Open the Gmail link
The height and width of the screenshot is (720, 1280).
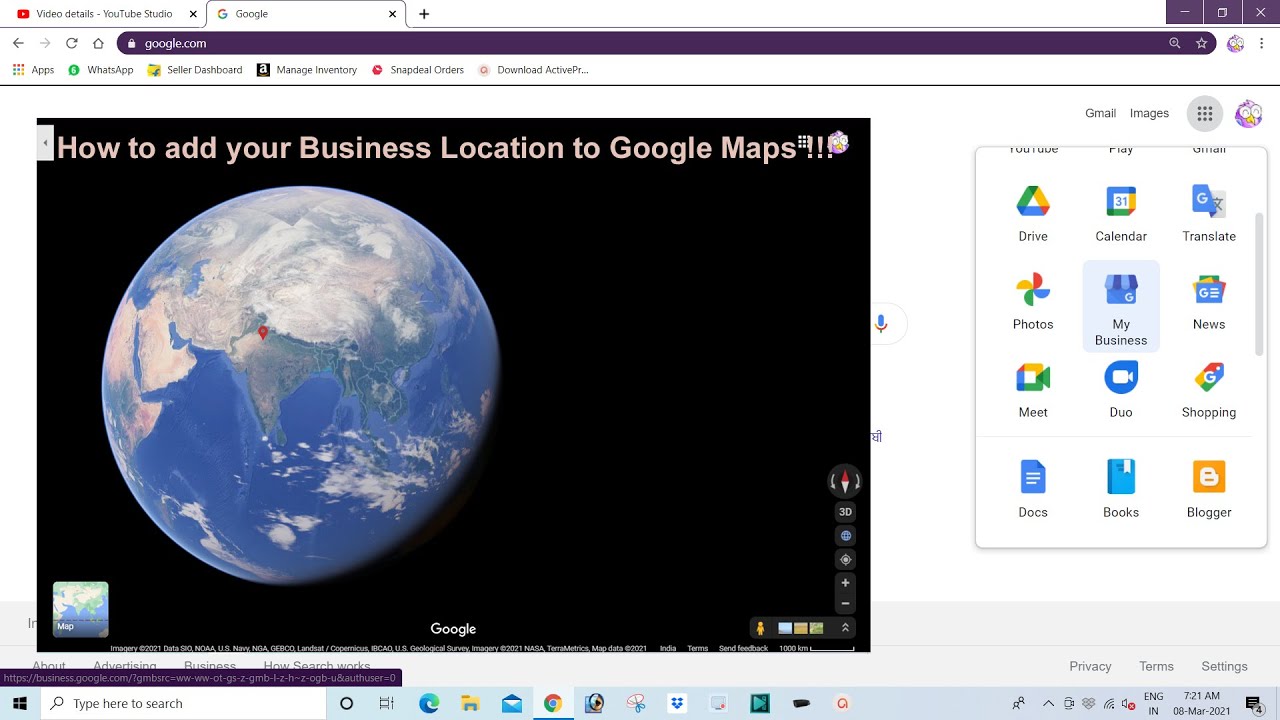tap(1100, 114)
